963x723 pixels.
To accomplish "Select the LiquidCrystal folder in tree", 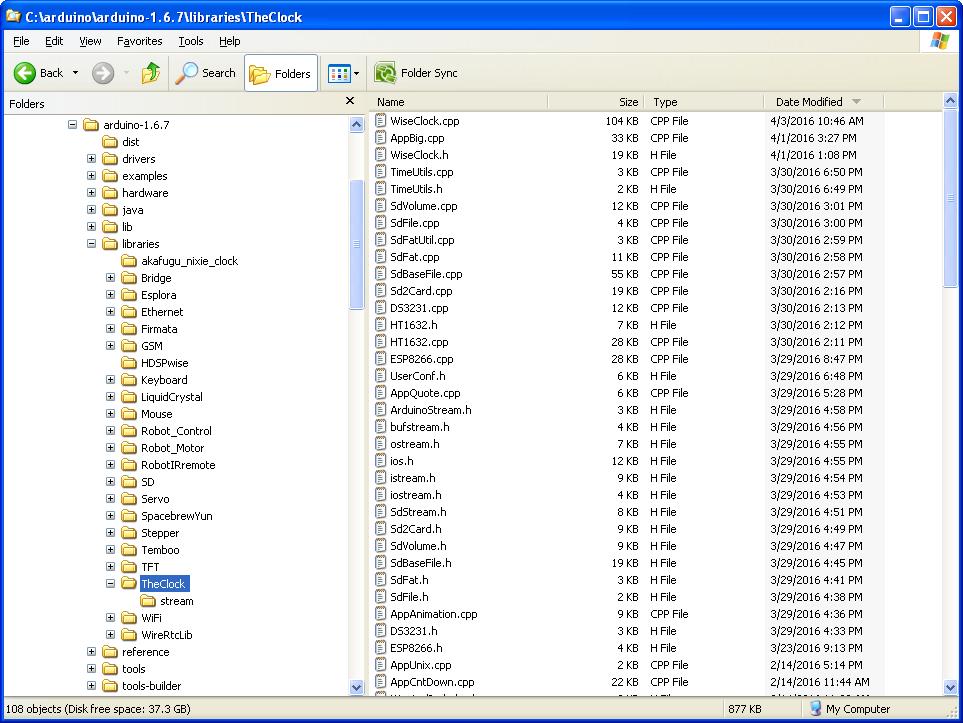I will click(172, 397).
